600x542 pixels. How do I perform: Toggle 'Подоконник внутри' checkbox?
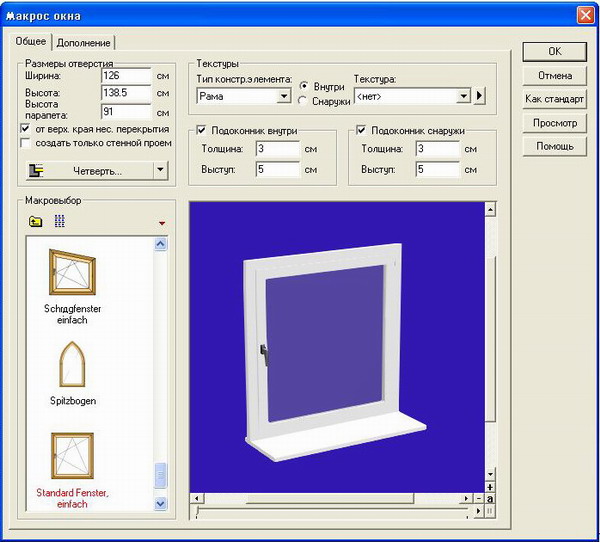202,130
